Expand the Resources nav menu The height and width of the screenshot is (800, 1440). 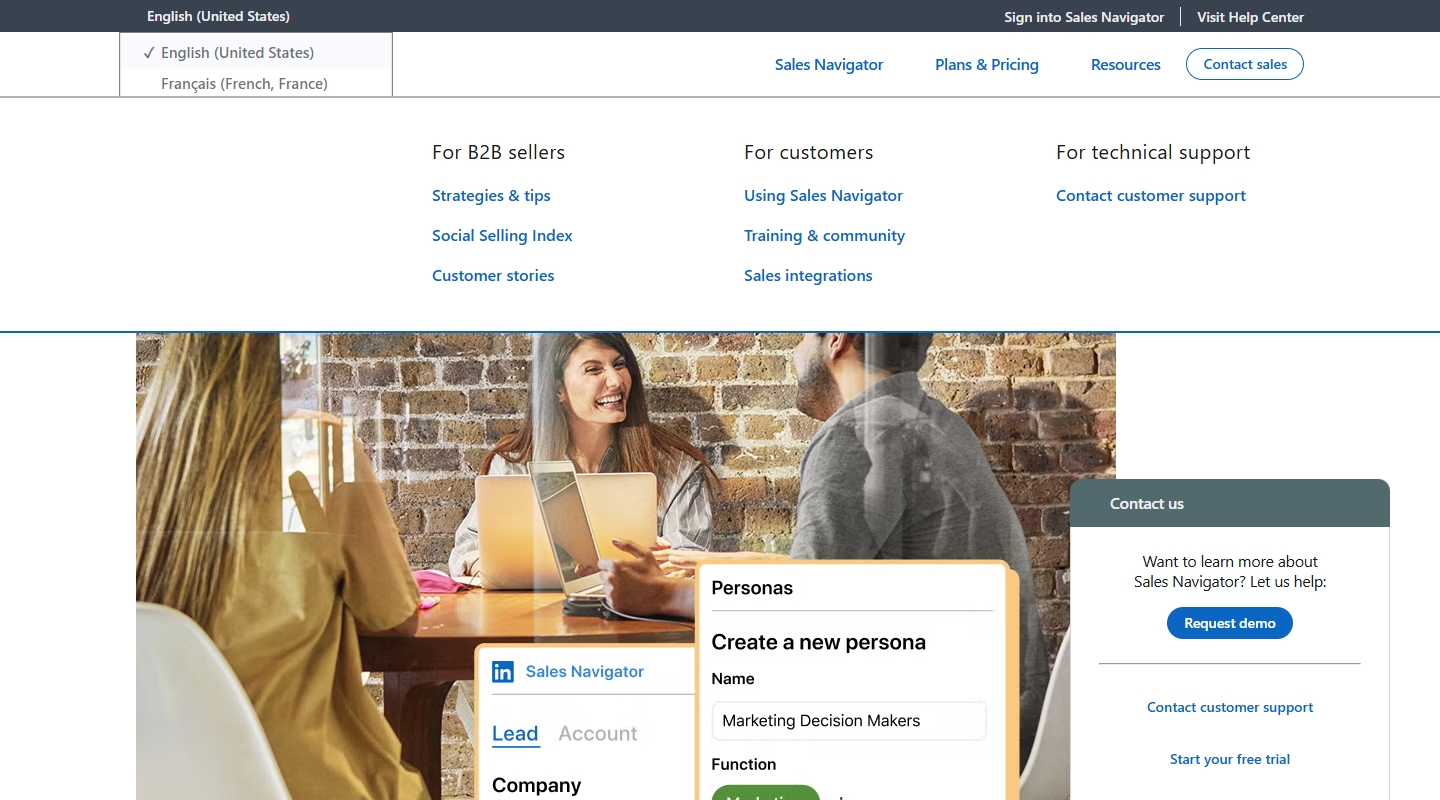[1126, 64]
